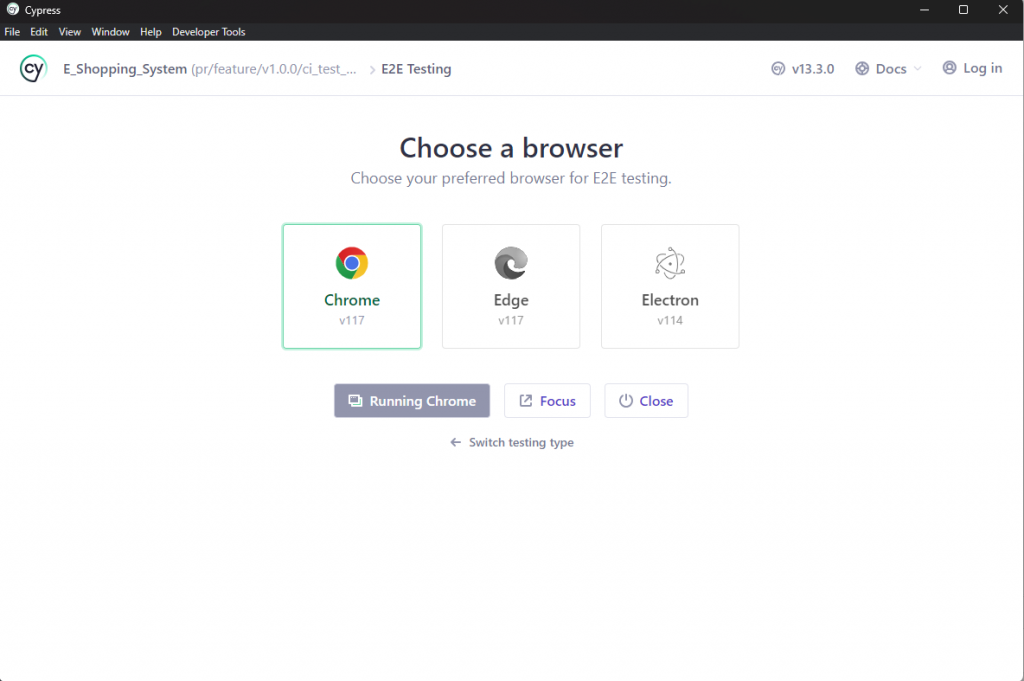Click the Electron v114 version label

point(670,321)
